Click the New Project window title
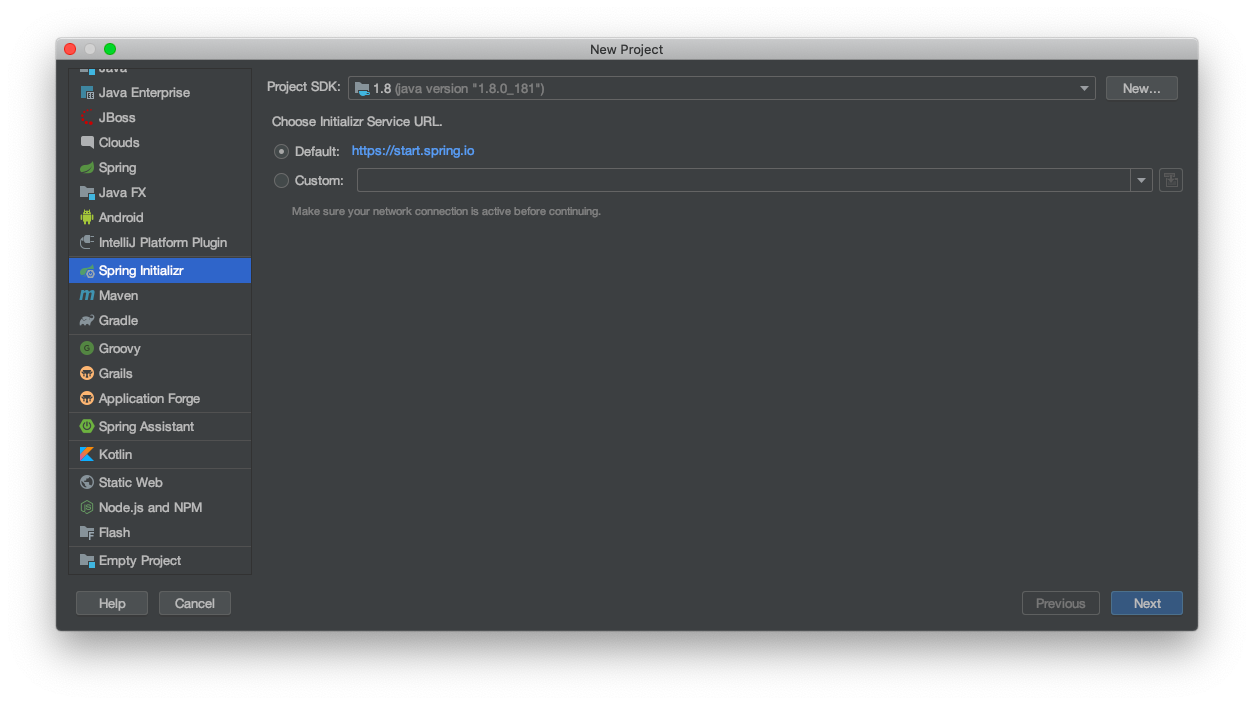 [627, 50]
